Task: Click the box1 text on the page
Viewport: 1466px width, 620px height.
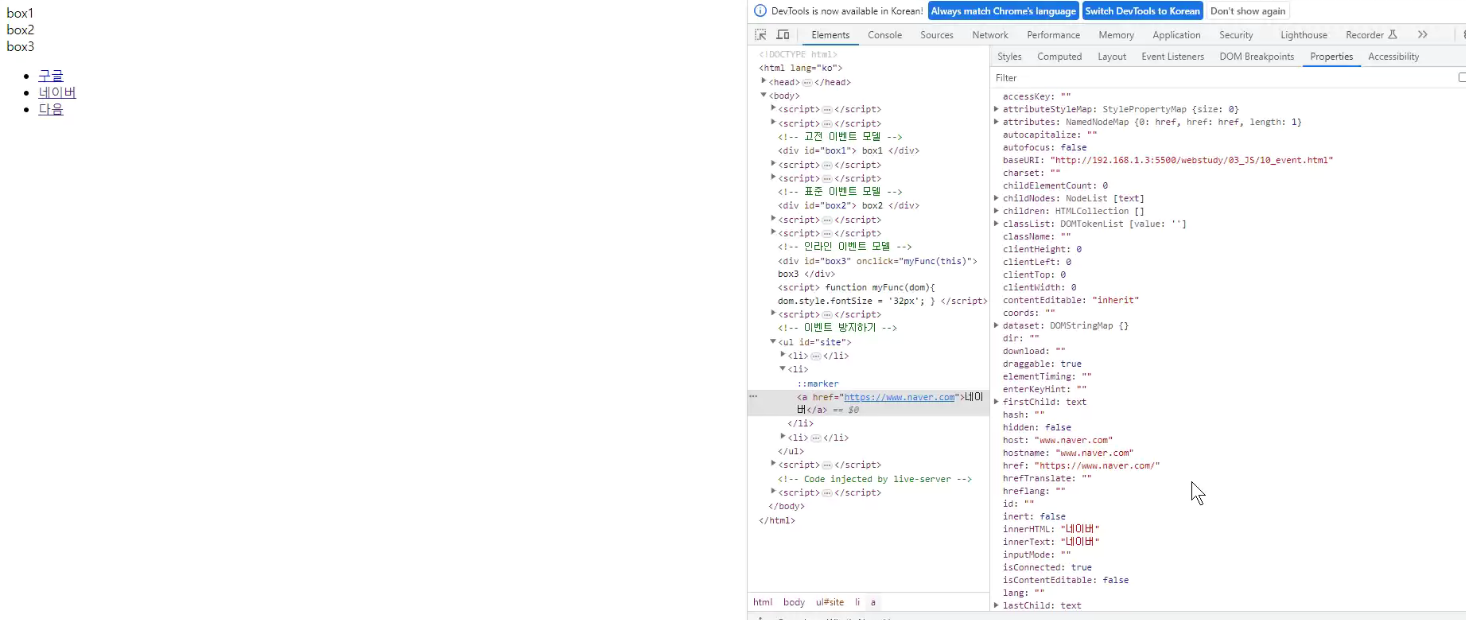Action: pos(20,13)
